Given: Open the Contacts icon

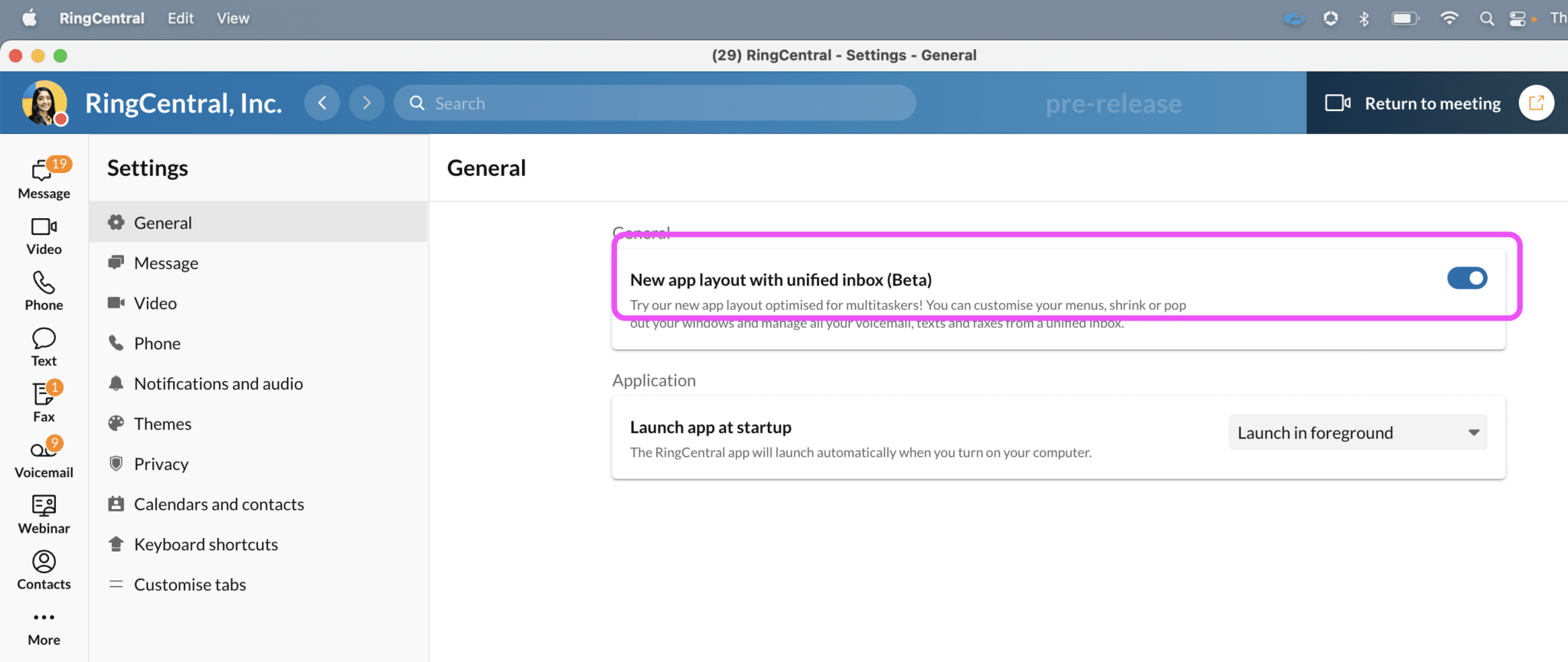Looking at the screenshot, I should [44, 570].
